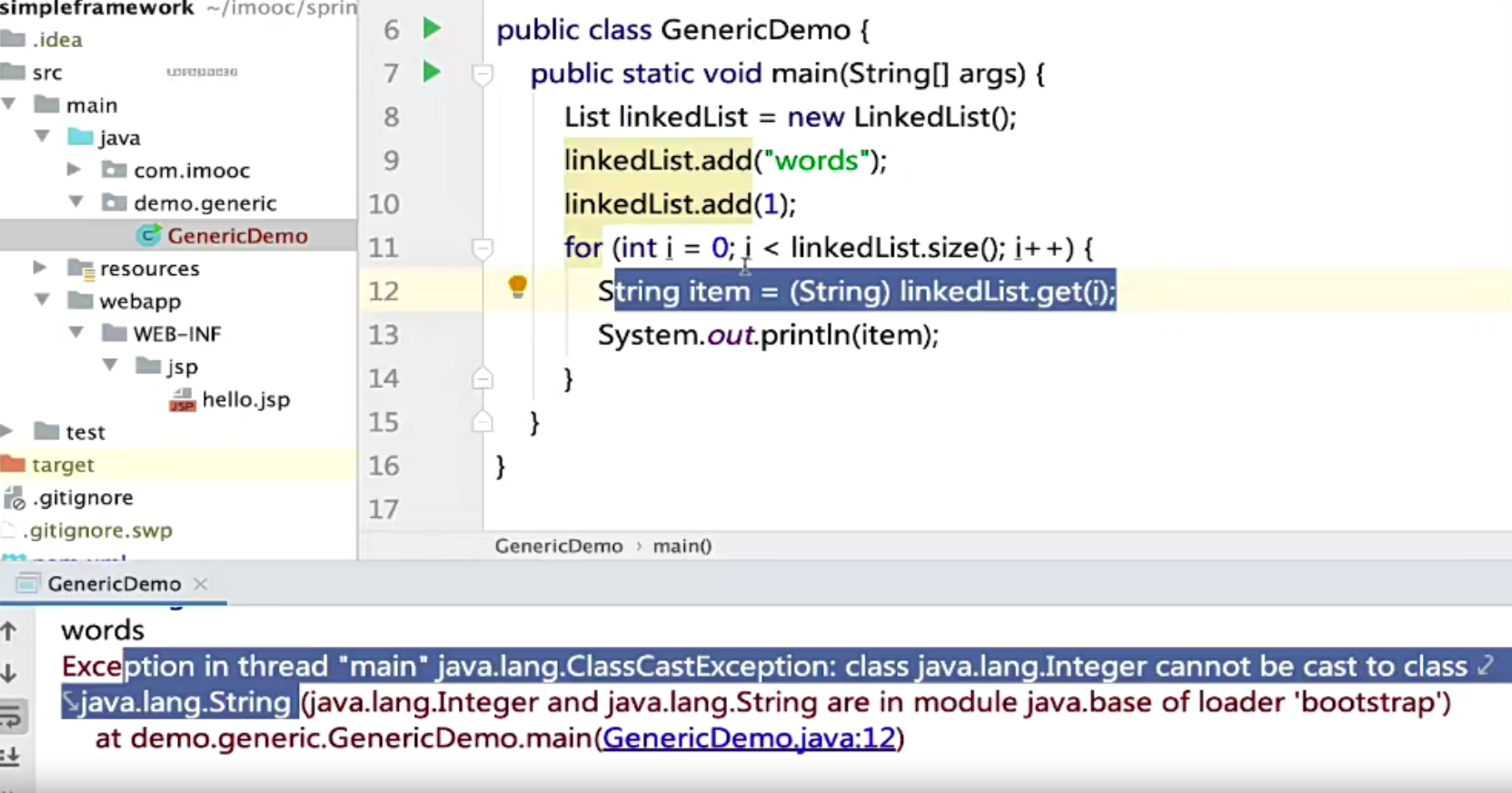
Task: Click the yellow lightbulb quick-fix icon
Action: pyautogui.click(x=518, y=288)
